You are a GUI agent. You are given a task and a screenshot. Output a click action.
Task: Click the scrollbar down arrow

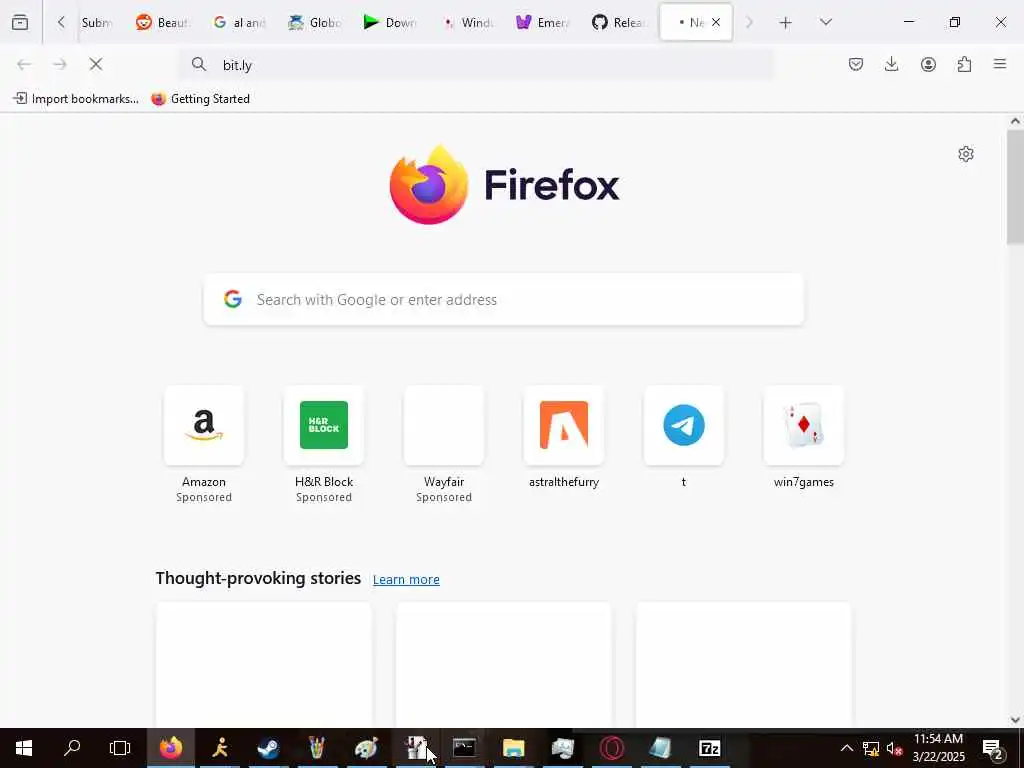(1015, 720)
